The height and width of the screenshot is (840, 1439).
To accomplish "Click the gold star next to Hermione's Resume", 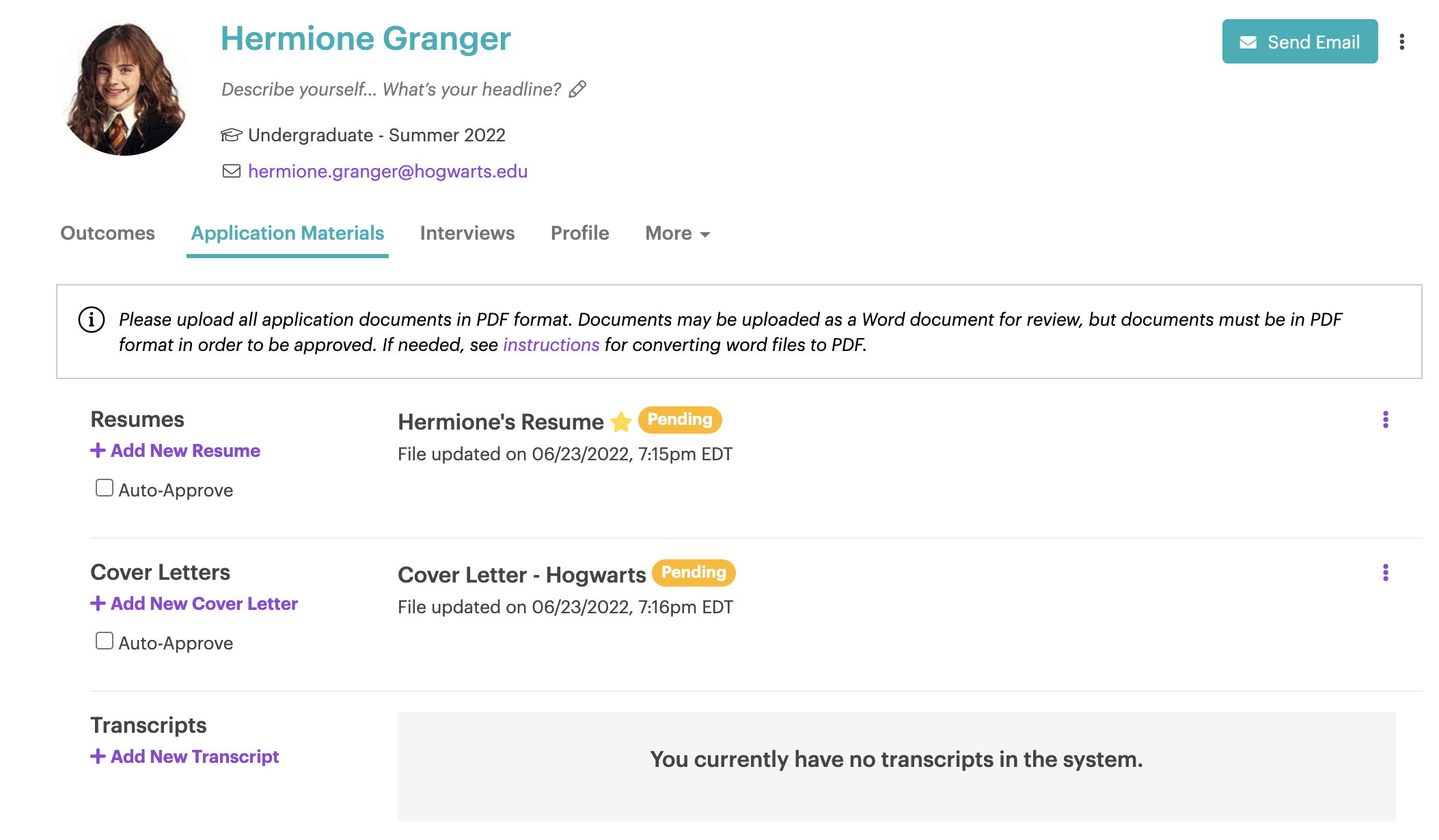I will [x=620, y=421].
